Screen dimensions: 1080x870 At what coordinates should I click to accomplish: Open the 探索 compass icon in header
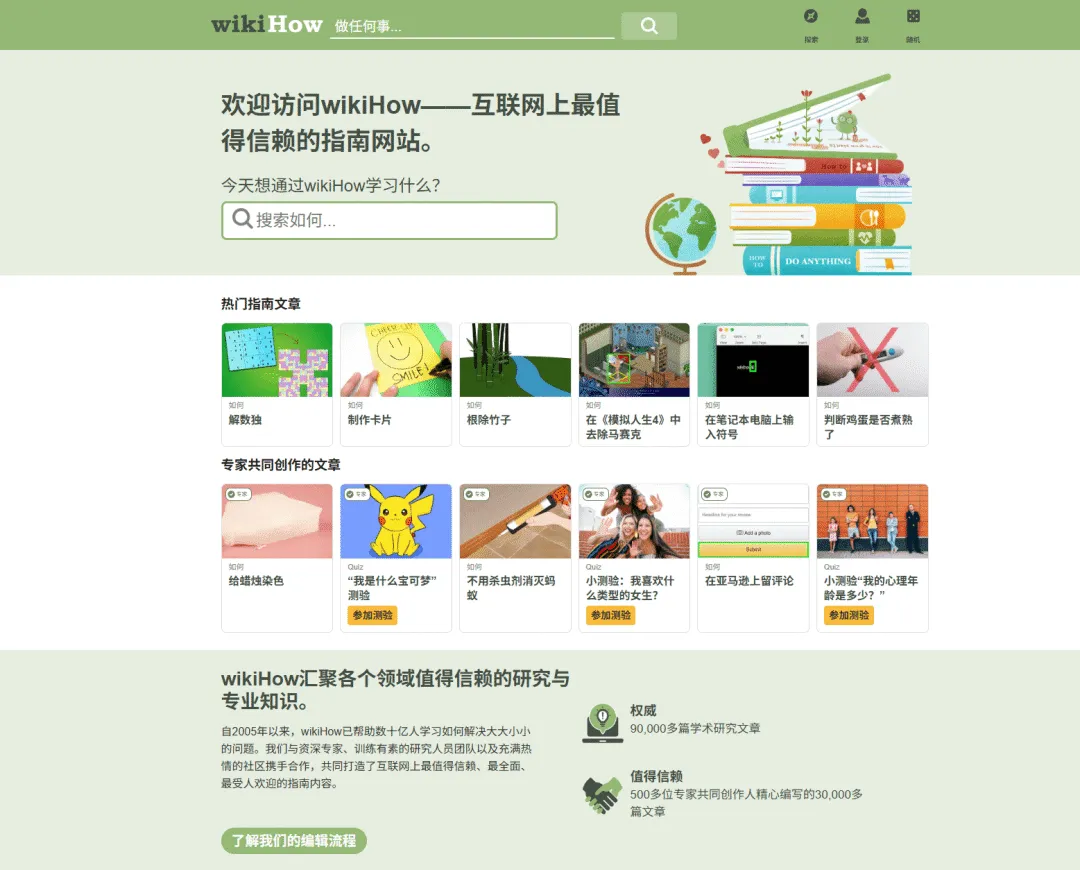pos(811,16)
